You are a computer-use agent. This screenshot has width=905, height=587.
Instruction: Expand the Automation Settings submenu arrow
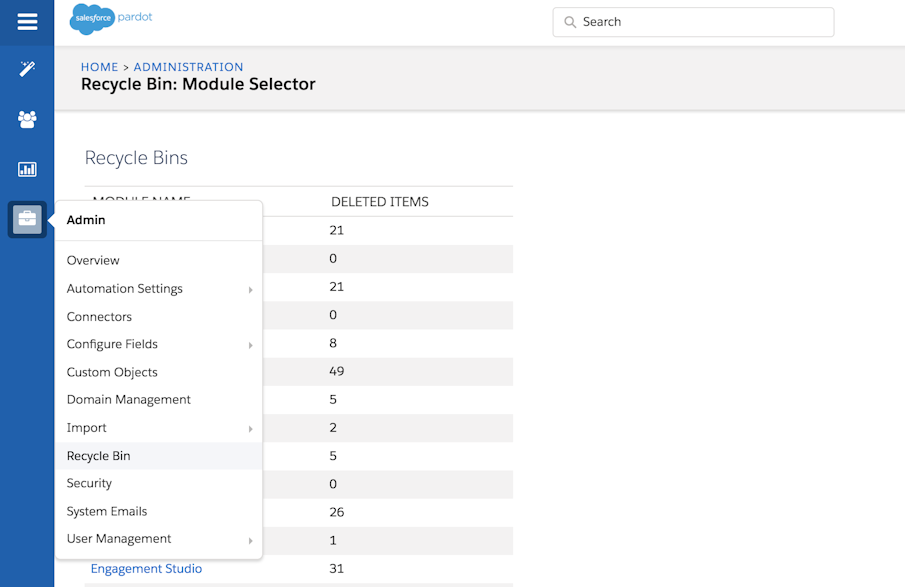(250, 290)
